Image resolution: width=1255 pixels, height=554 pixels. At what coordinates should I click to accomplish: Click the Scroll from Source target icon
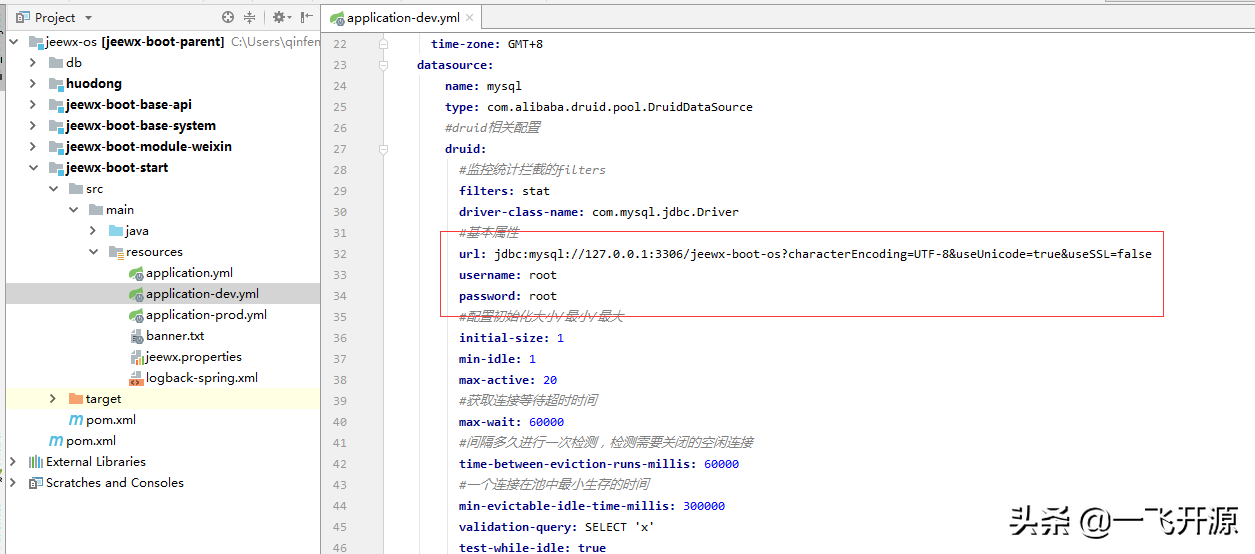pyautogui.click(x=228, y=18)
